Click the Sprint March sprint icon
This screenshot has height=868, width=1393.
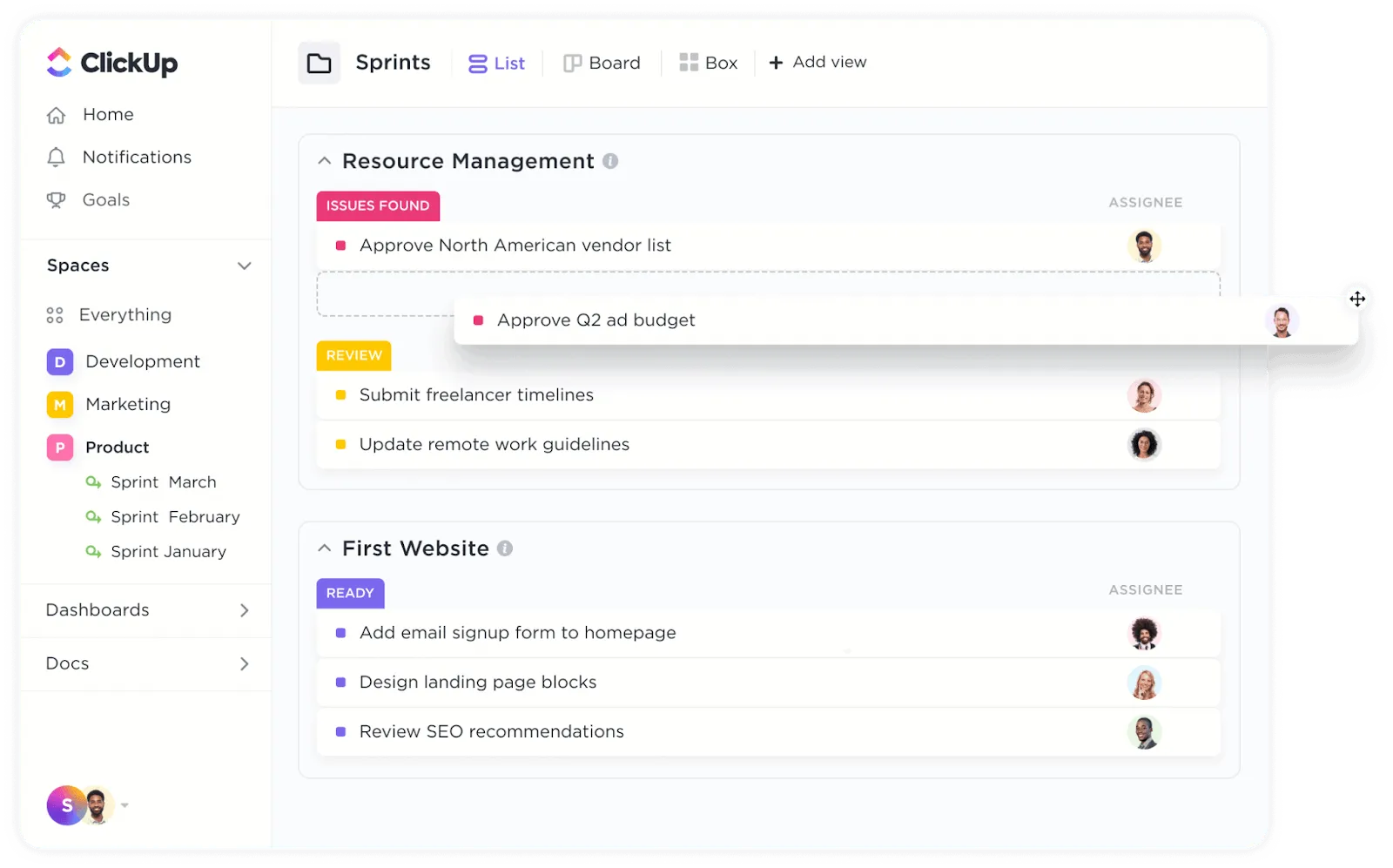coord(93,482)
